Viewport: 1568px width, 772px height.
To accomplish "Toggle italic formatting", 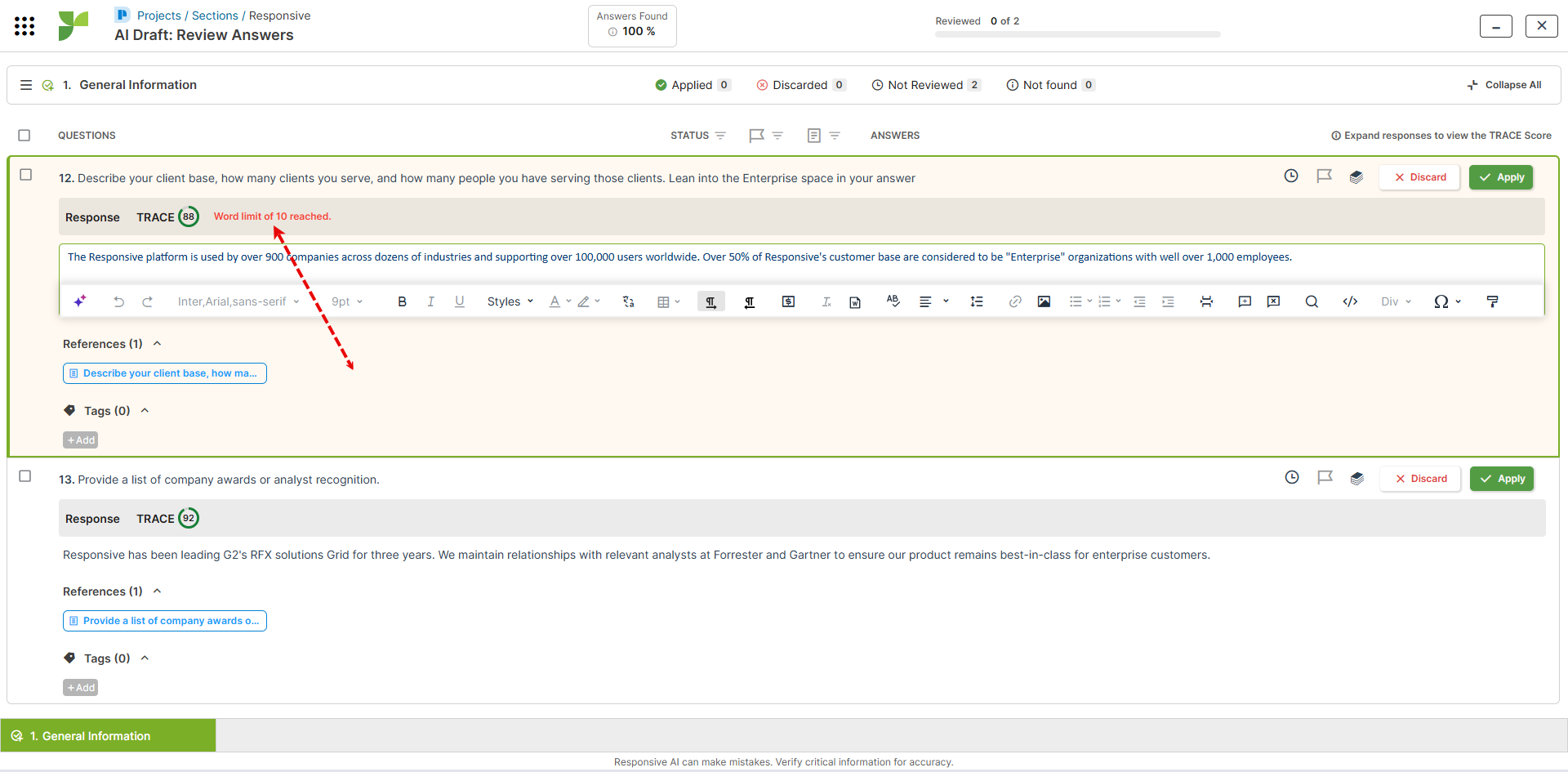I will pos(430,301).
